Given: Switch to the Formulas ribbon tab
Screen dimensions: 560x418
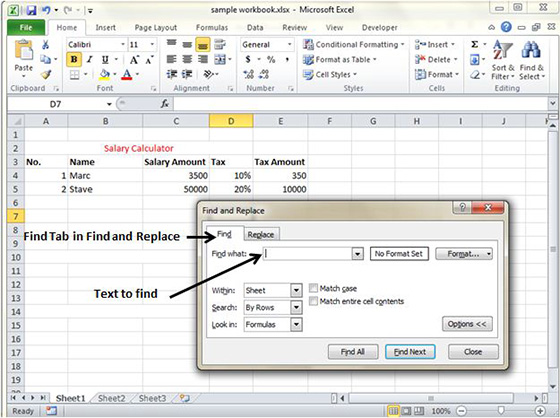Looking at the screenshot, I should pyautogui.click(x=212, y=28).
